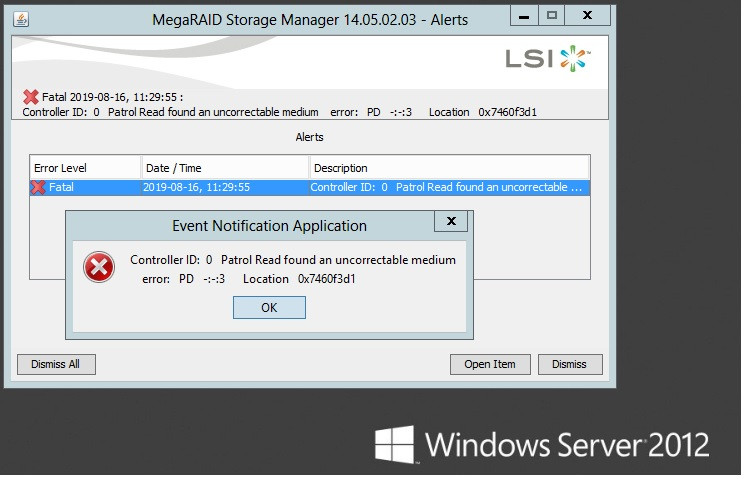Screen dimensions: 745x479
Task: Click the Dismiss All button
Action: click(57, 365)
